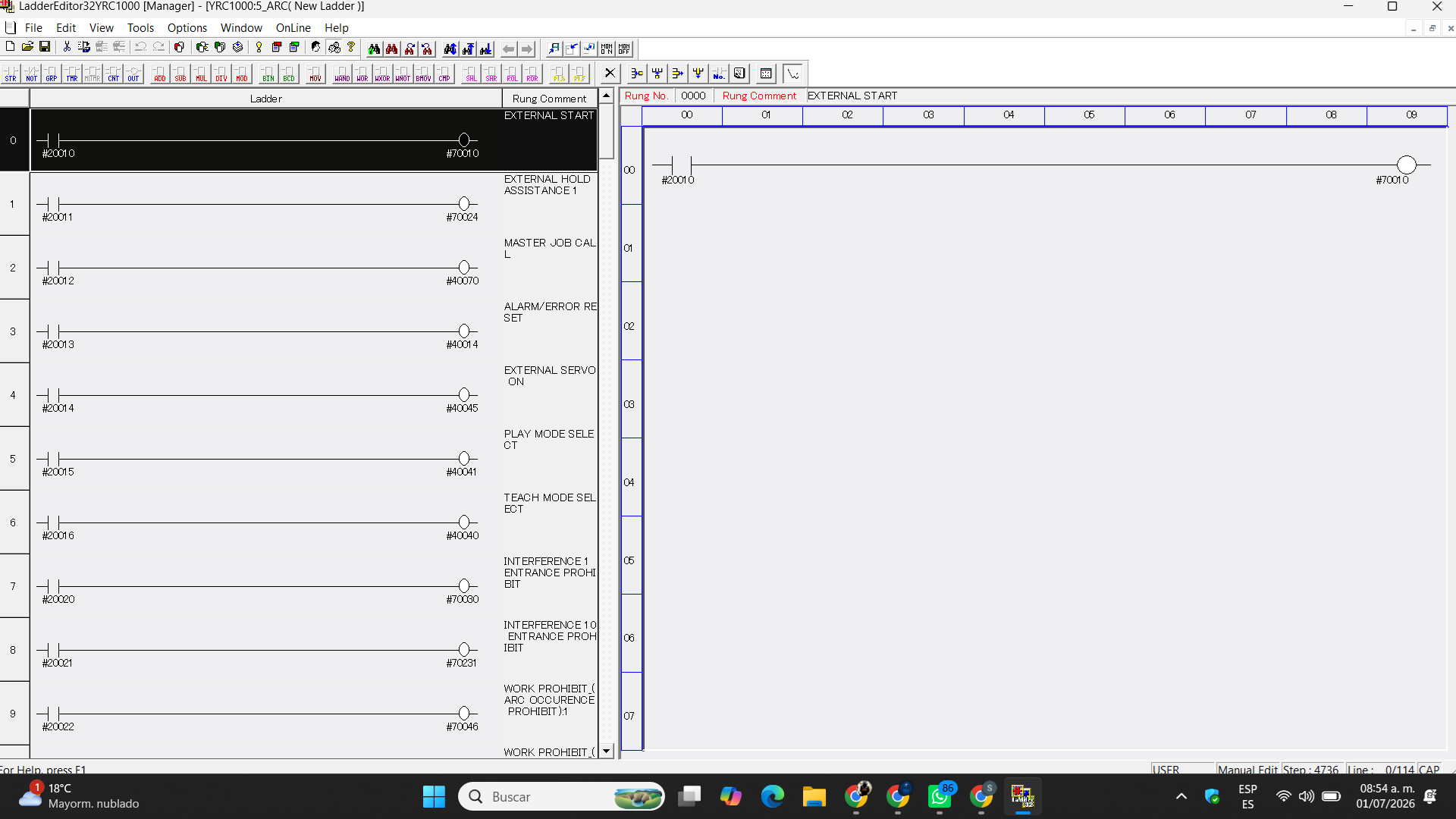
Task: Insert a PLS pulse instruction
Action: click(559, 74)
